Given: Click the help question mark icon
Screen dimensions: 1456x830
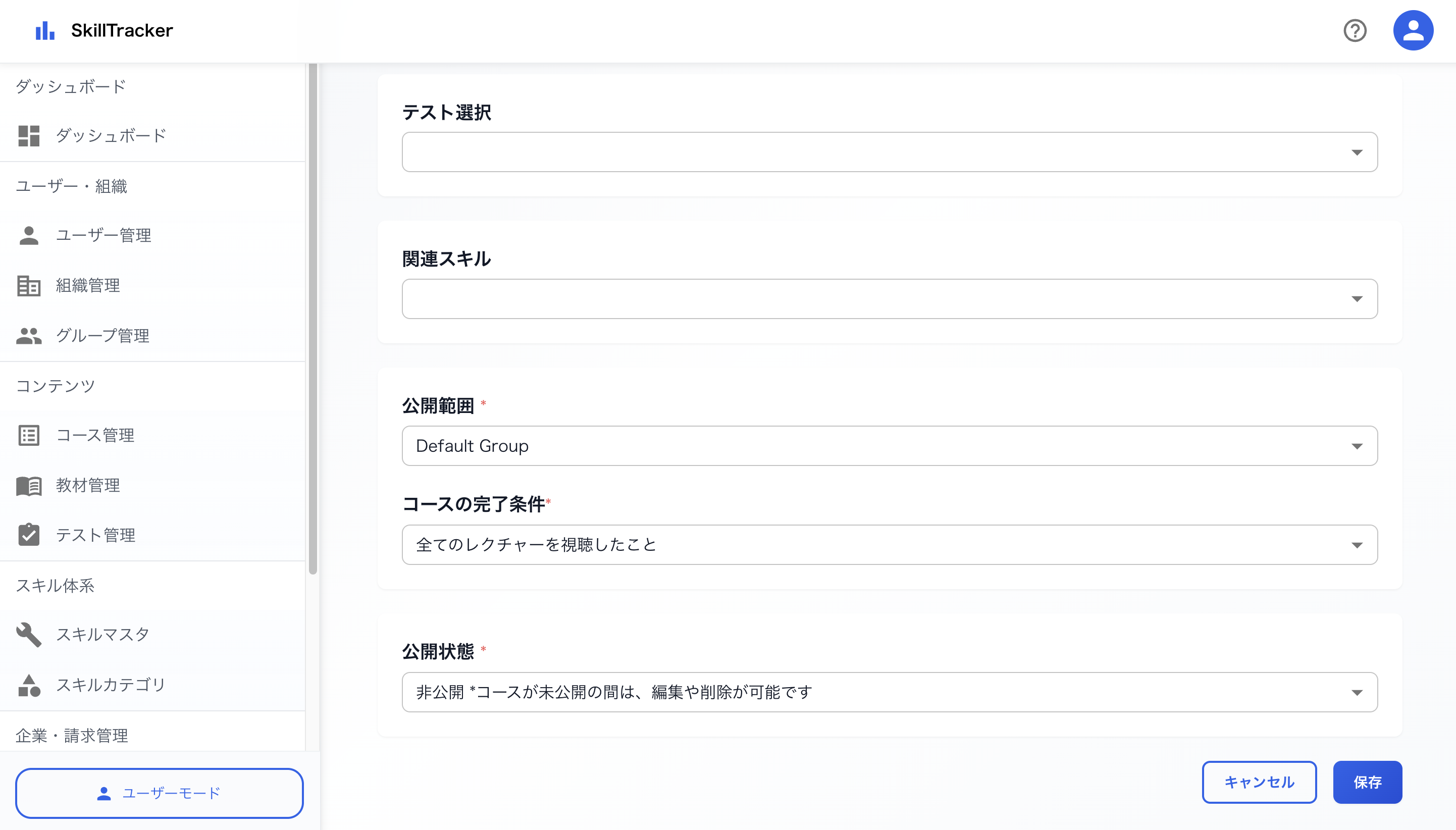Looking at the screenshot, I should (x=1355, y=31).
